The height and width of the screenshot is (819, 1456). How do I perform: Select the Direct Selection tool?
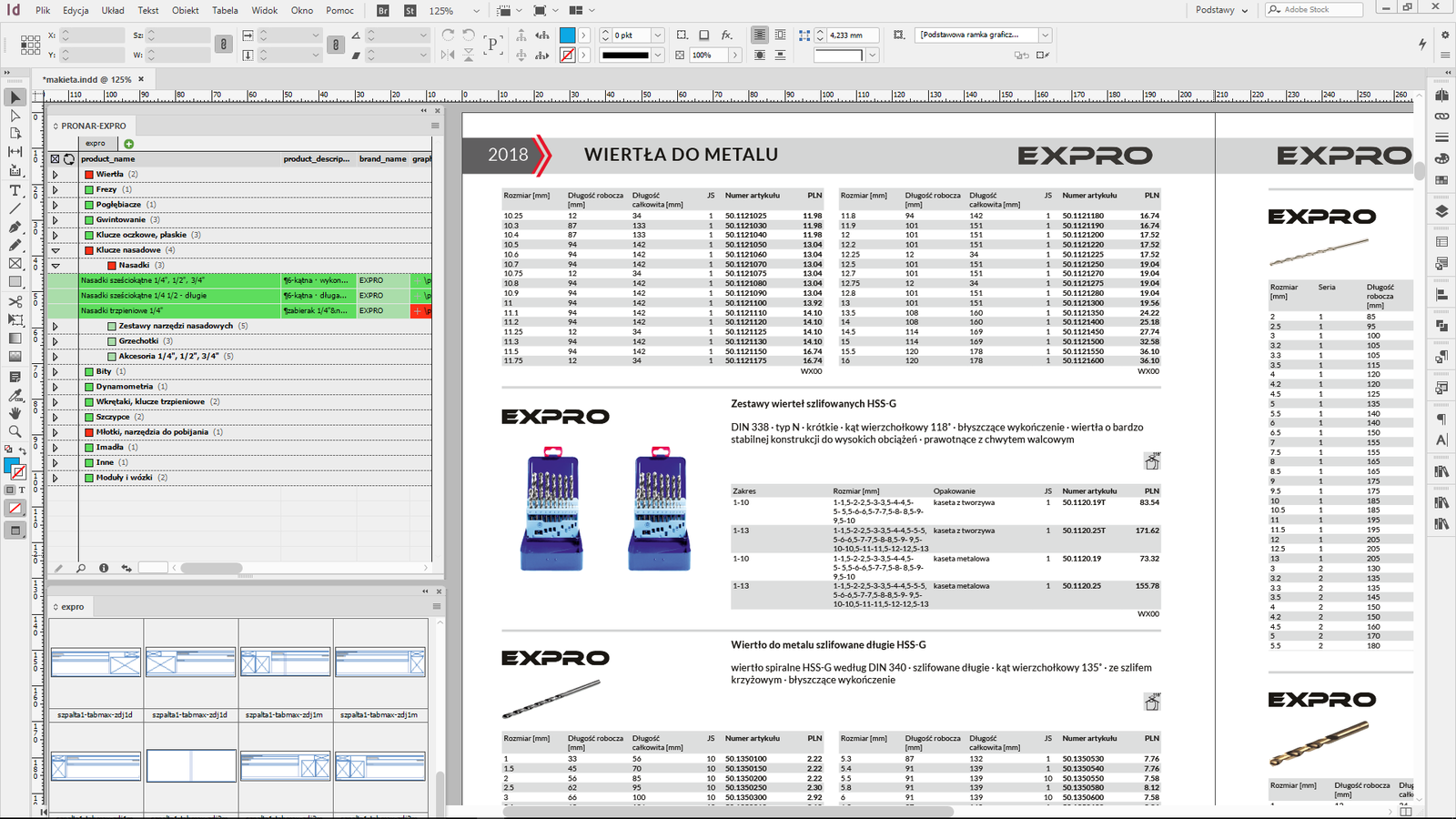tap(15, 116)
